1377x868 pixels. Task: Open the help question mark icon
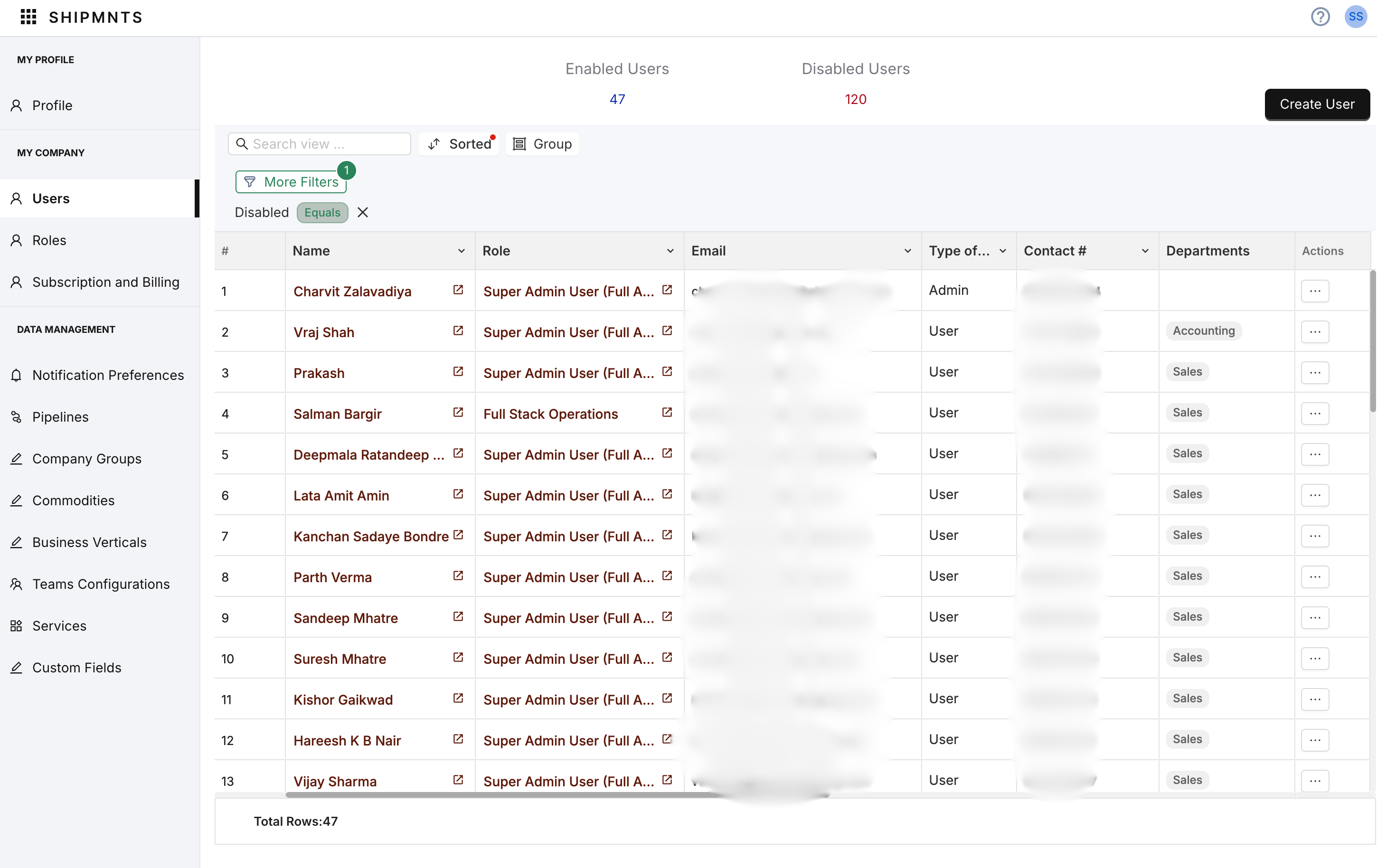pyautogui.click(x=1320, y=17)
